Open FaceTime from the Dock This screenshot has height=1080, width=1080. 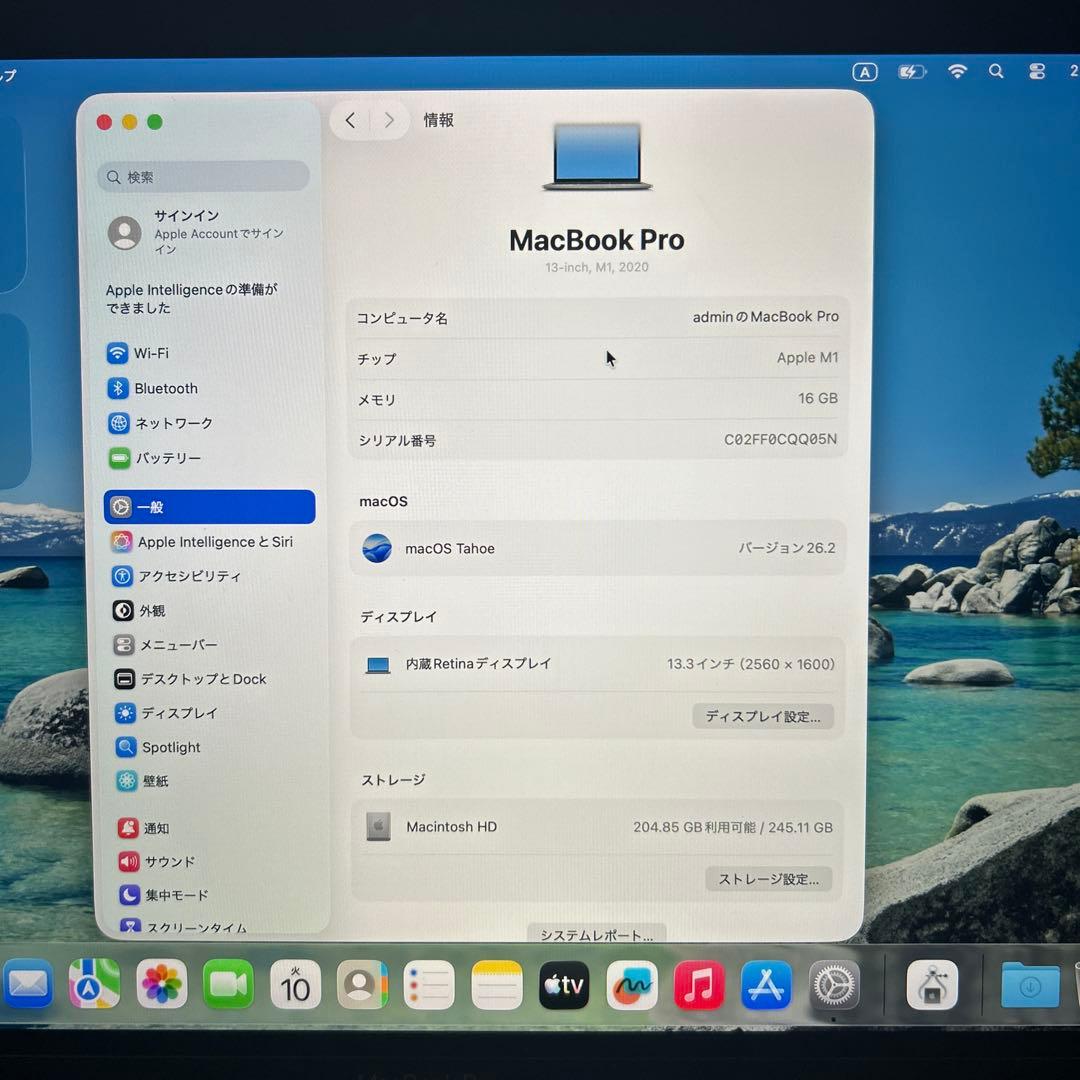click(228, 985)
